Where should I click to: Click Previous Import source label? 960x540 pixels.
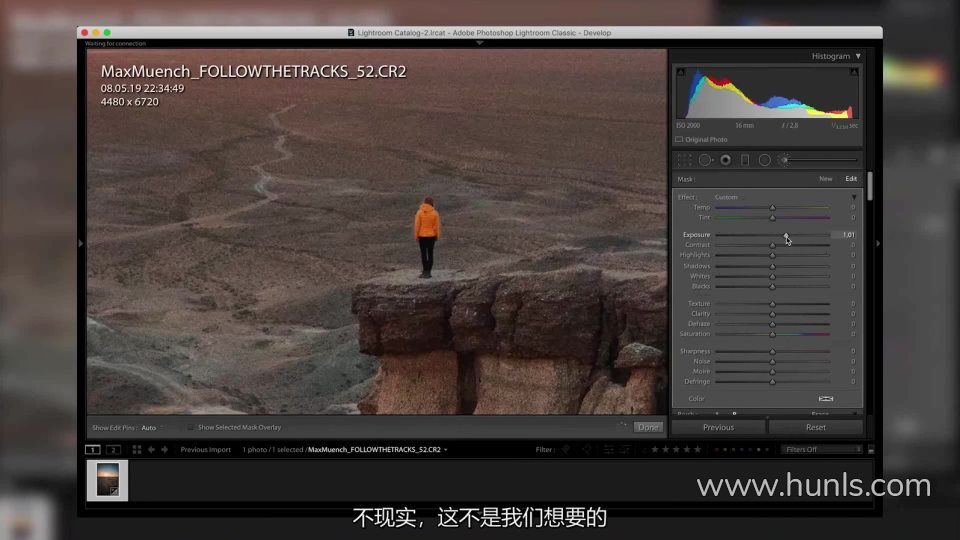(206, 449)
